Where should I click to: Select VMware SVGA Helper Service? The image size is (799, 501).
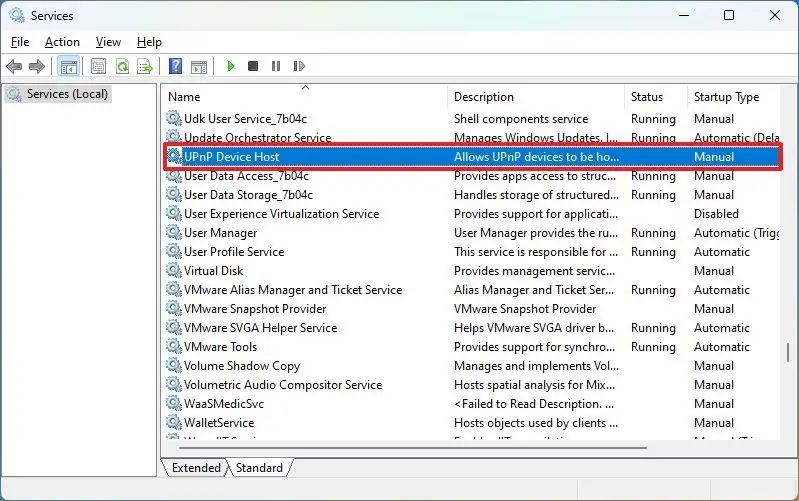260,327
